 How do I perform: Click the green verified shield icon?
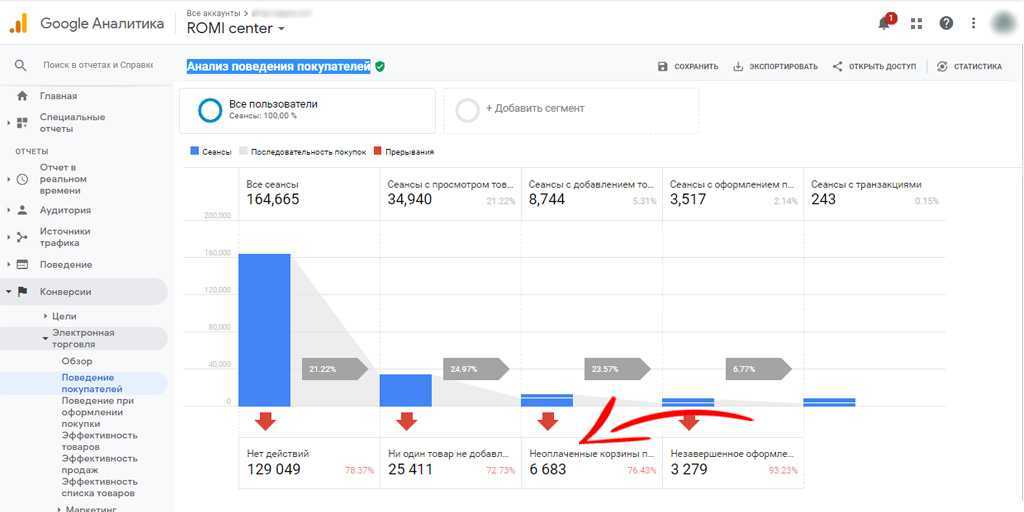tap(380, 67)
